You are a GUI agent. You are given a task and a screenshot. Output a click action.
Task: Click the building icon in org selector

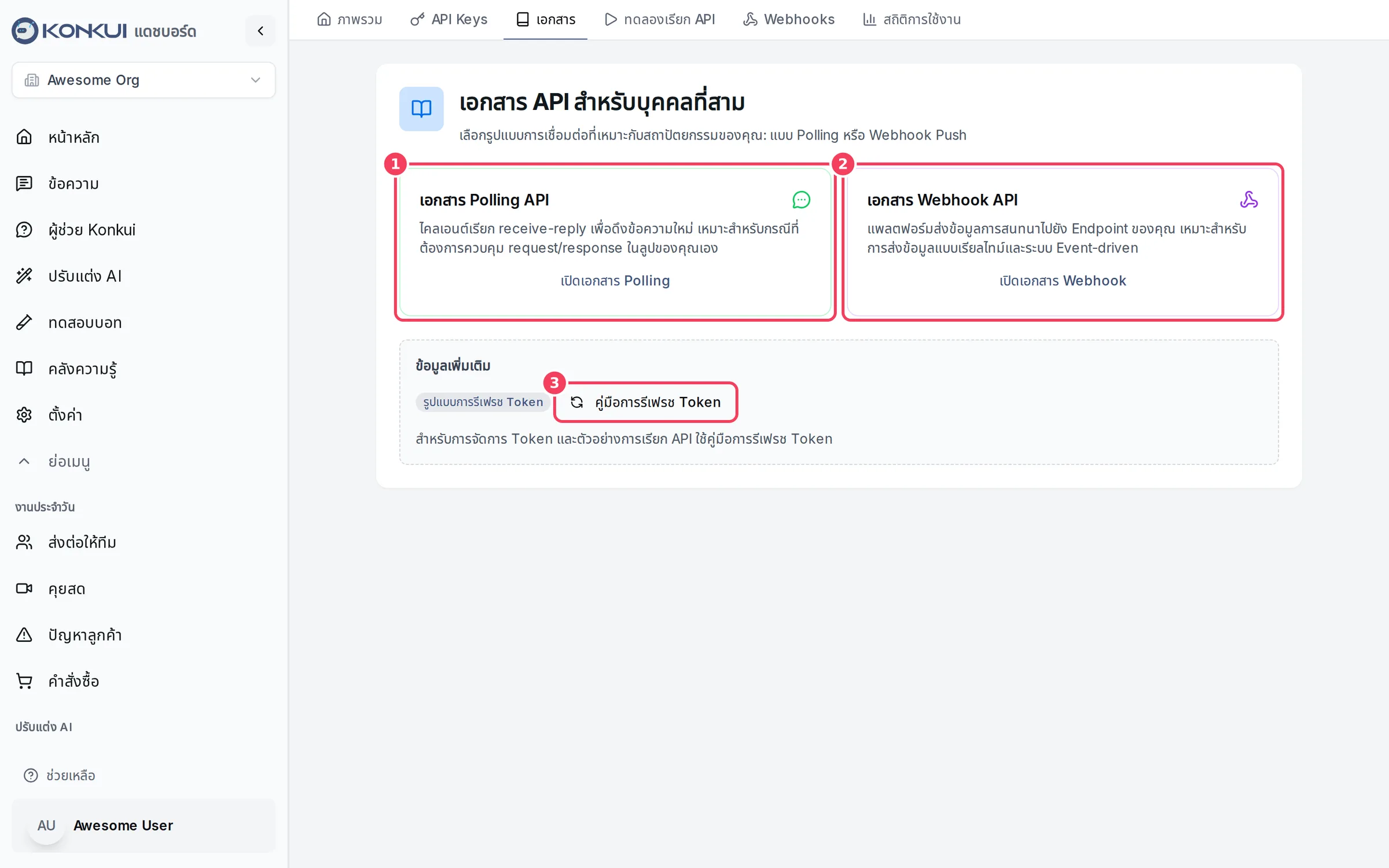(x=32, y=80)
